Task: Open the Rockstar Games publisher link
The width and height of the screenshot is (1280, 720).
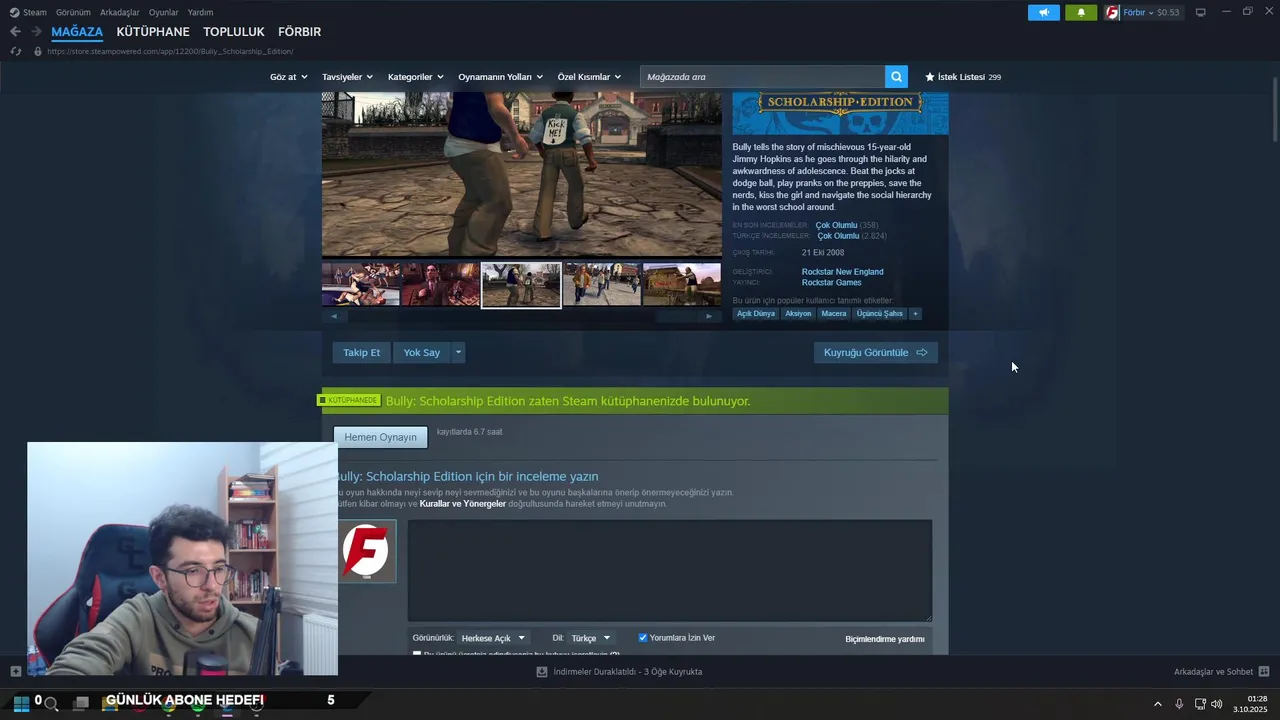Action: 831,283
